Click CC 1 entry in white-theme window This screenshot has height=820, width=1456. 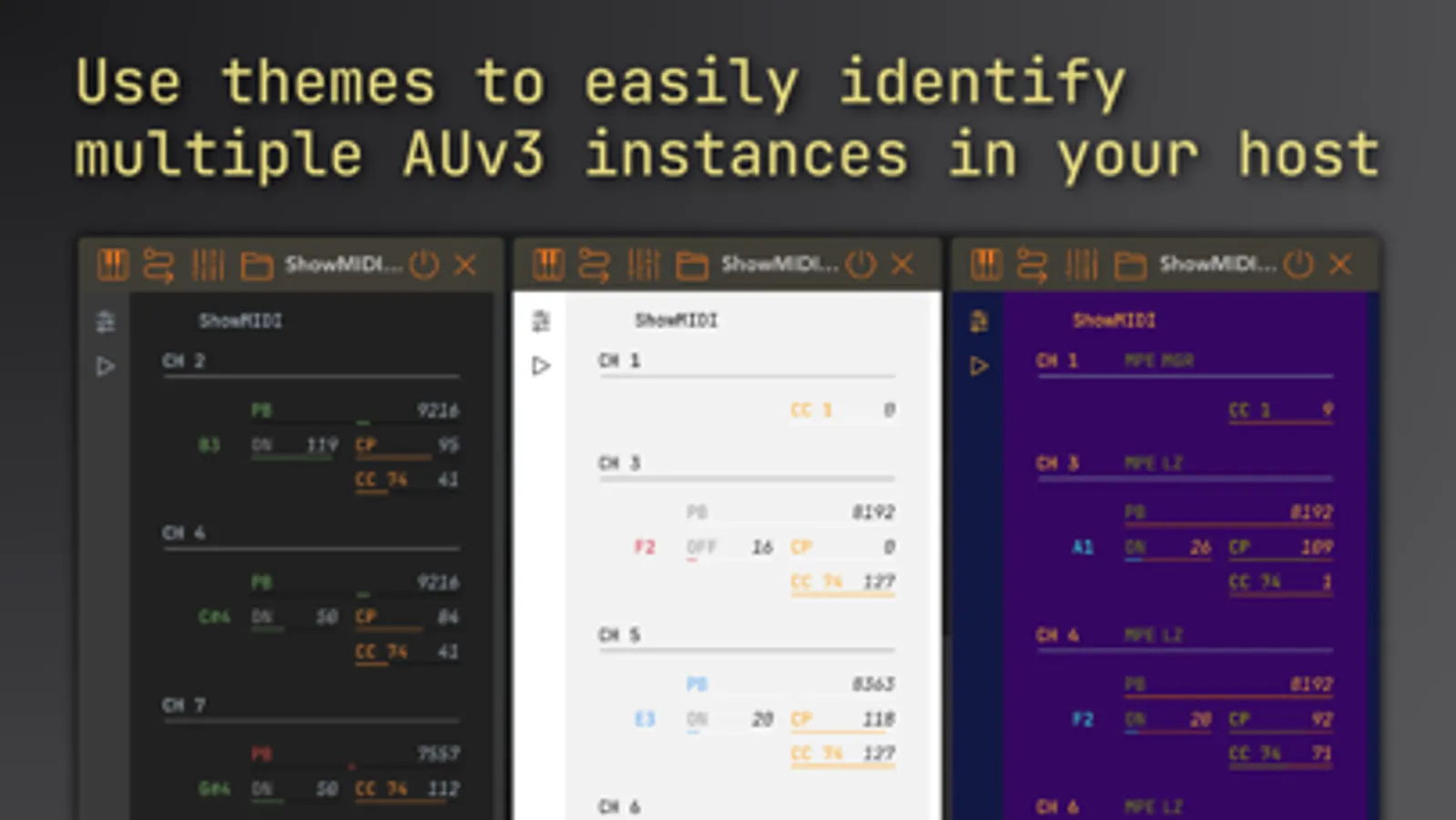pyautogui.click(x=843, y=411)
